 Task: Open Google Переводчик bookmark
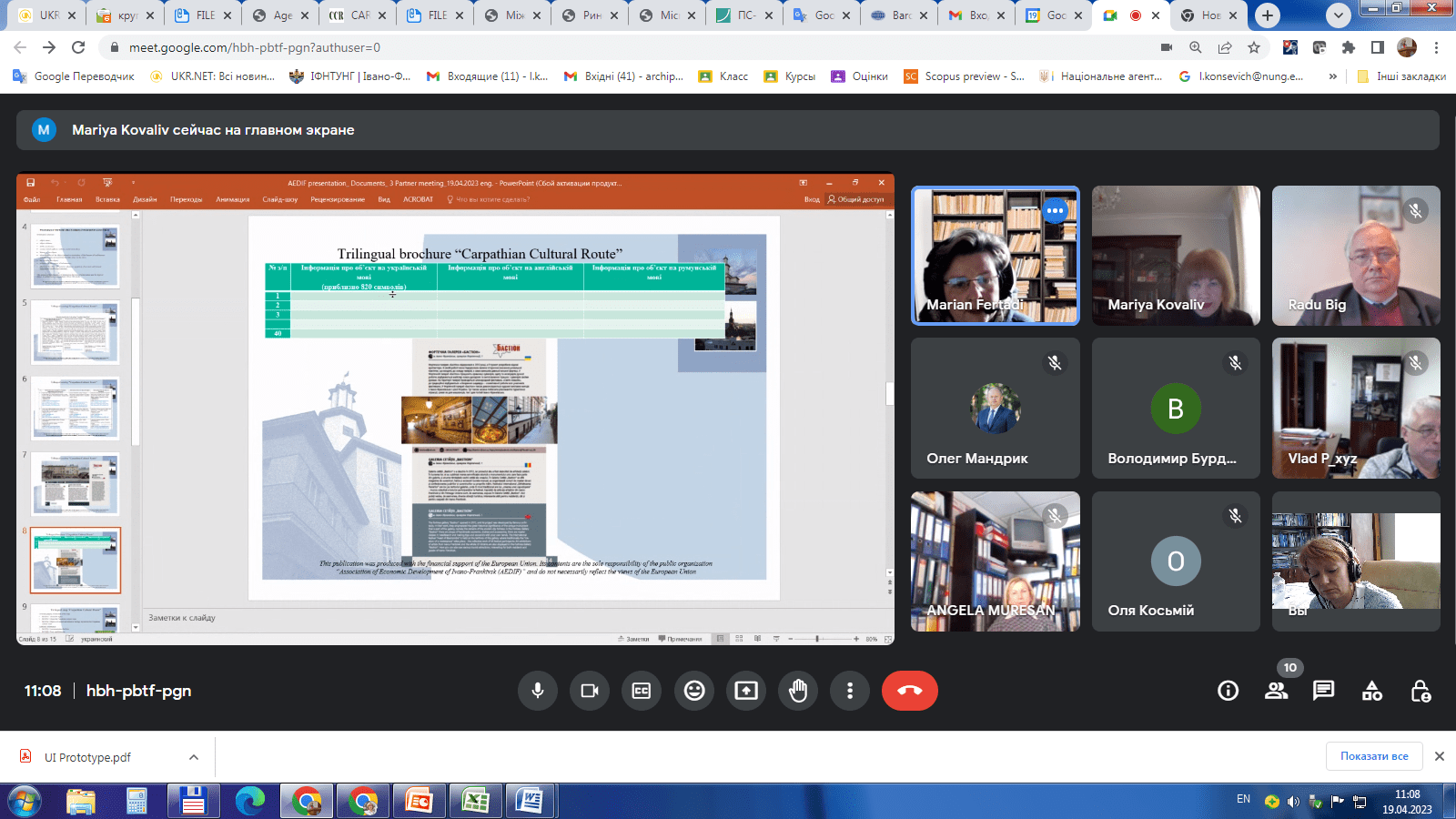(74, 76)
